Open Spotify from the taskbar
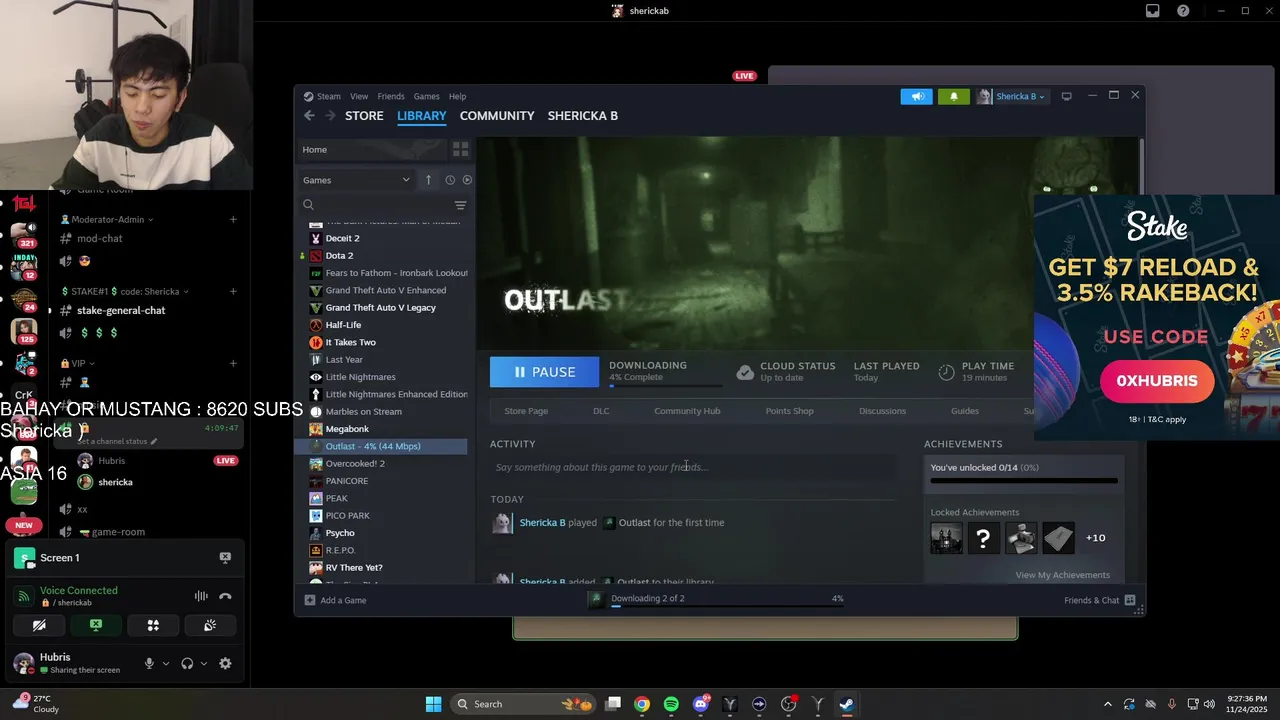The width and height of the screenshot is (1280, 720). [671, 704]
